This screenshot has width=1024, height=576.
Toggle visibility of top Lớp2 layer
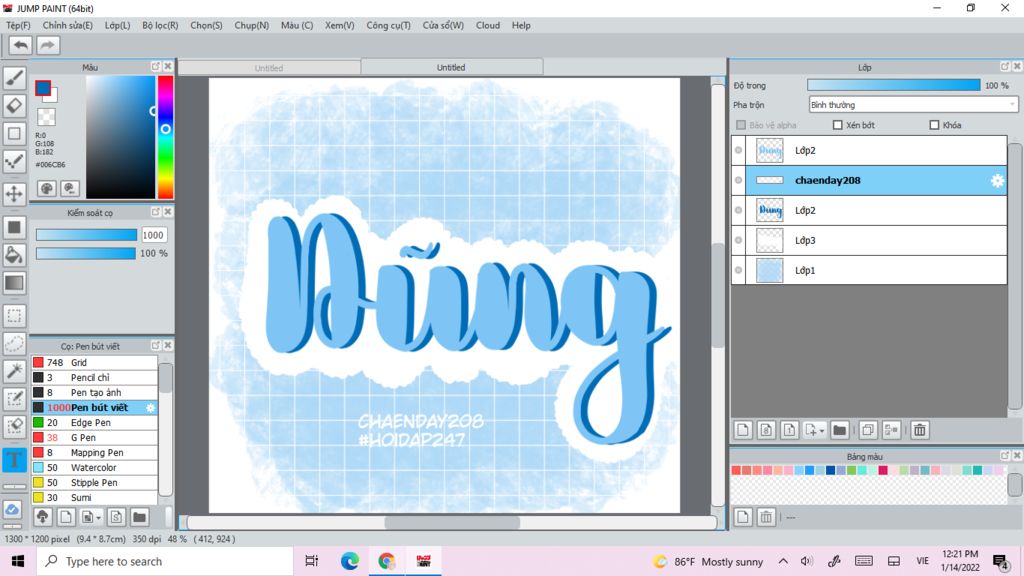click(739, 150)
